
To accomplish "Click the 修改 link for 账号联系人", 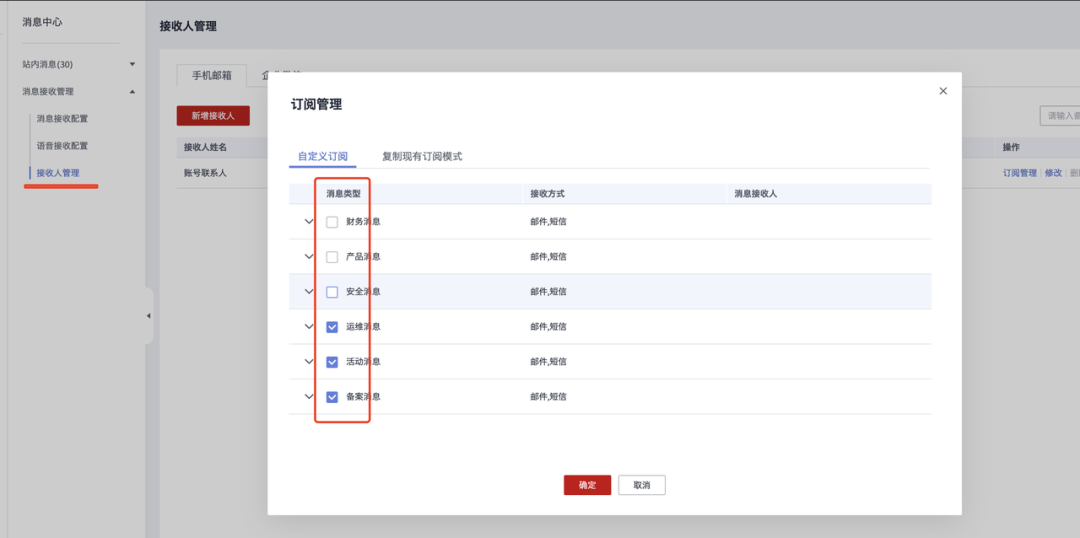I will 1053,173.
